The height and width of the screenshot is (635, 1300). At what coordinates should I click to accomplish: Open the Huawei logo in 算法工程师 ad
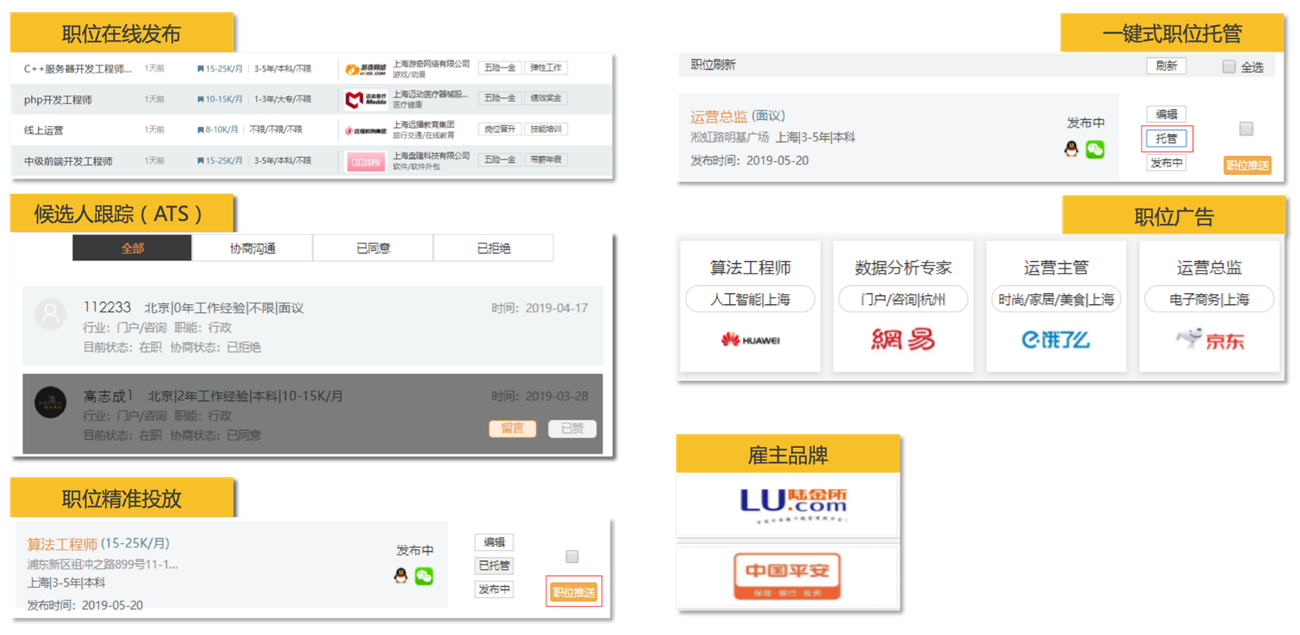point(750,340)
